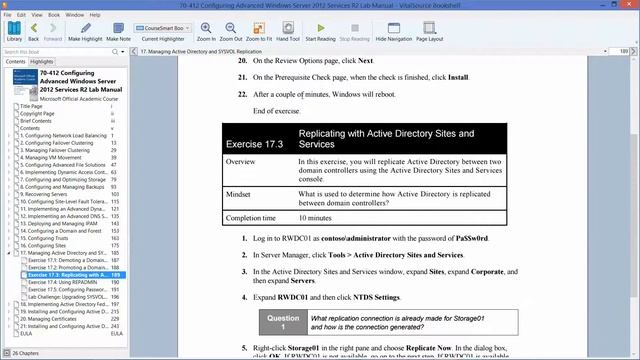Open the Brief Contents entry
The height and width of the screenshot is (360, 640).
[x=36, y=121]
